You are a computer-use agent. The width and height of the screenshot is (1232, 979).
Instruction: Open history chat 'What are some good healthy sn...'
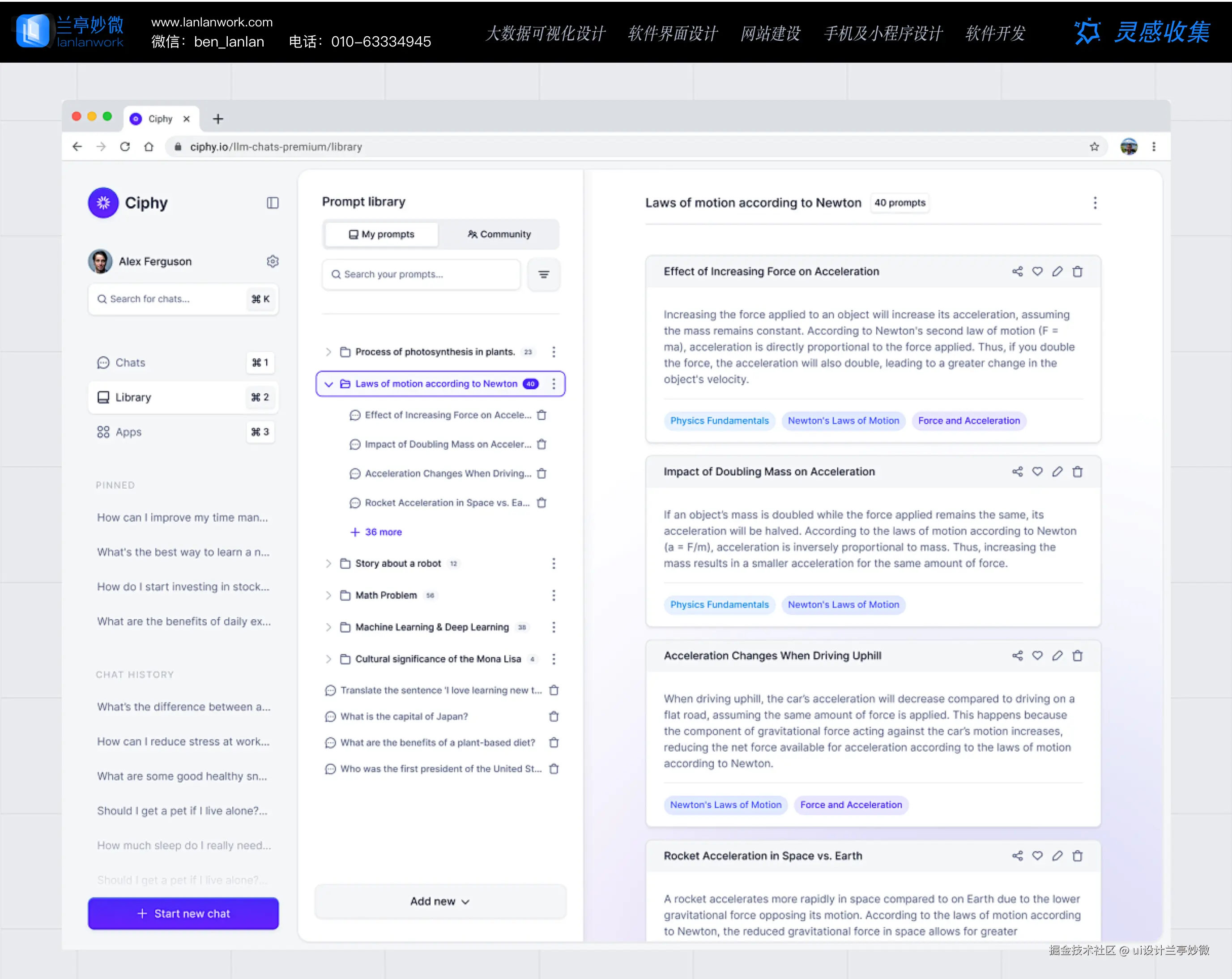182,776
